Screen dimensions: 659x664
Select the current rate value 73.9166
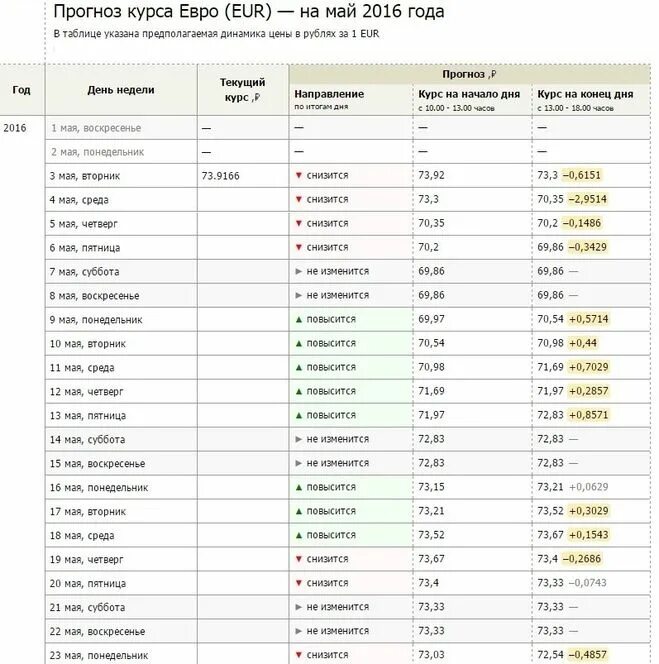[221, 175]
